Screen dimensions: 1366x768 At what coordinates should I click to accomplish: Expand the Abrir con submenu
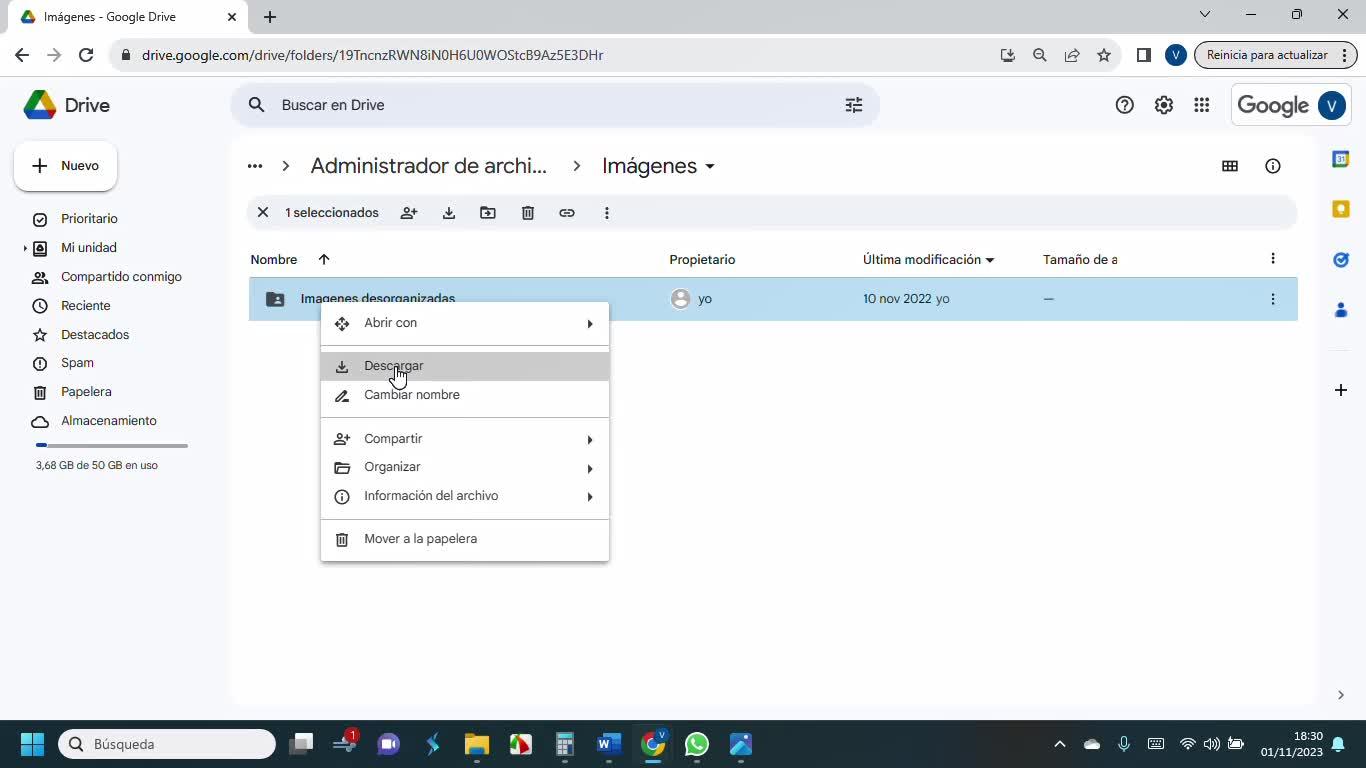click(x=465, y=323)
